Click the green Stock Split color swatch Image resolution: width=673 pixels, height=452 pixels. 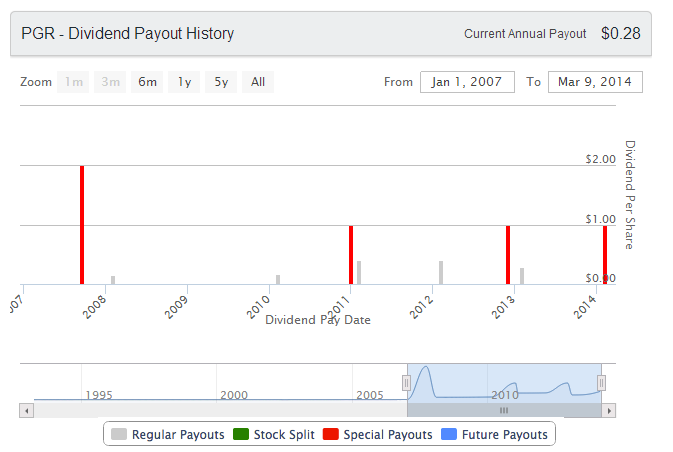[x=241, y=434]
